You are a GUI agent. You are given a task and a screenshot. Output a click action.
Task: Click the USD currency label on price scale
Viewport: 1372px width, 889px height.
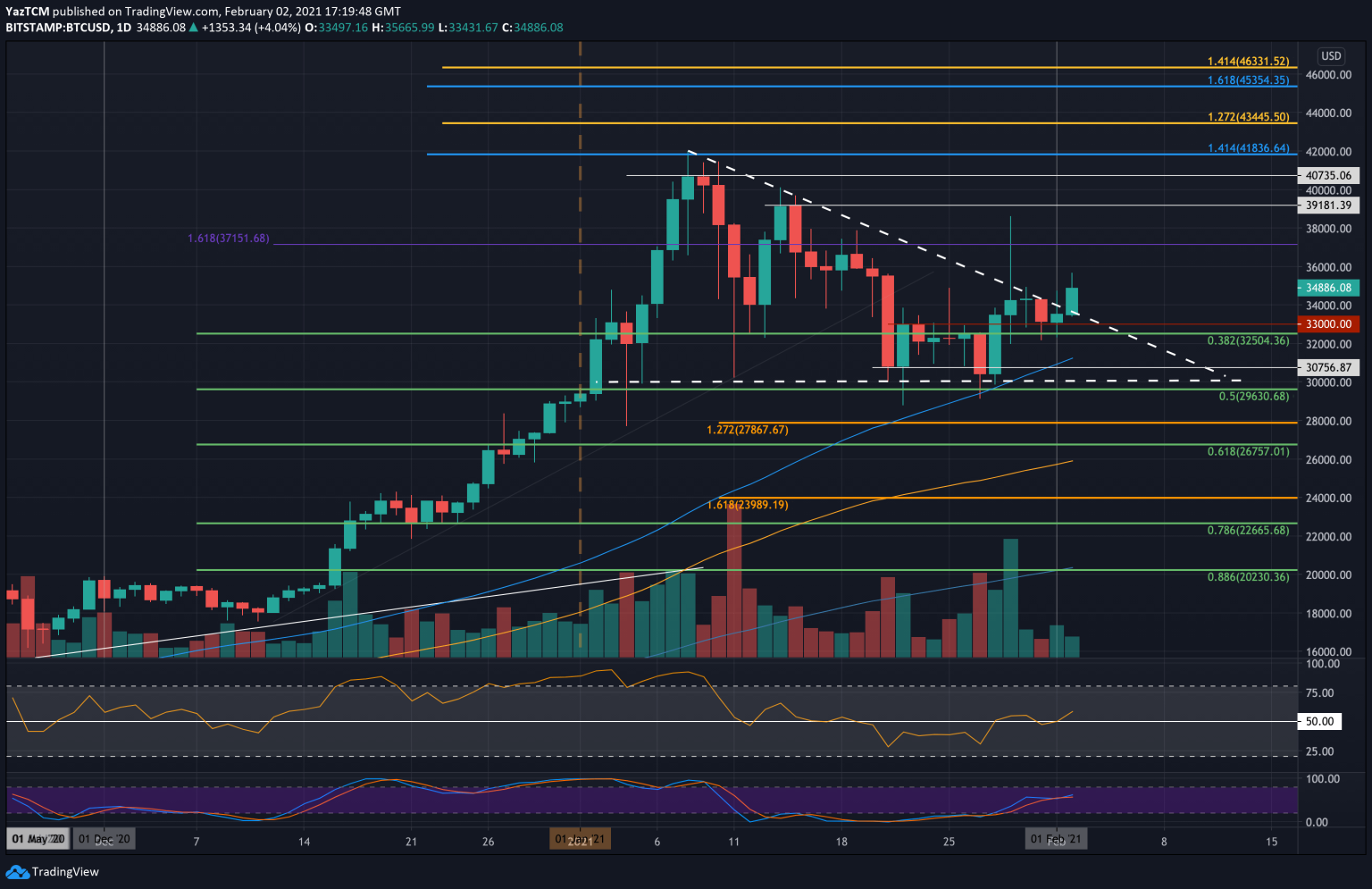(x=1329, y=55)
